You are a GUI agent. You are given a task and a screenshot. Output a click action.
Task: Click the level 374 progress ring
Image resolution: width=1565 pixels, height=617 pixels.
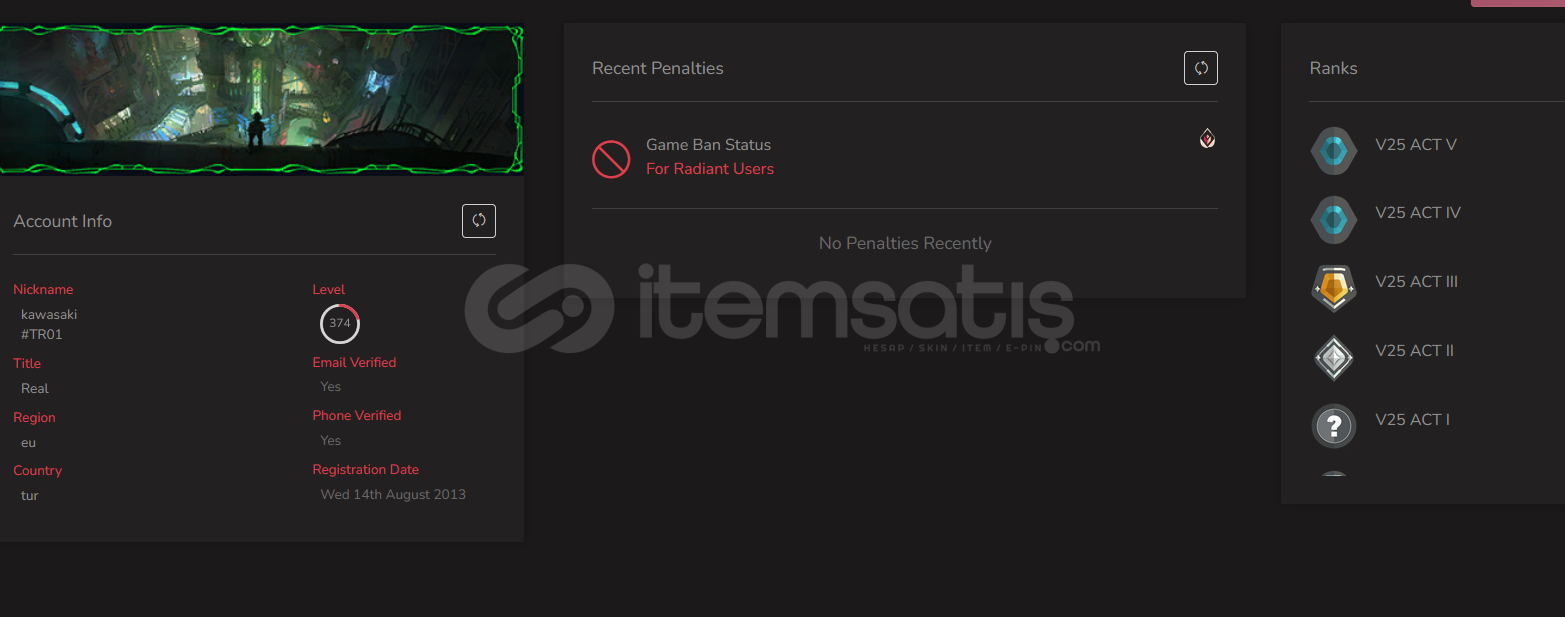(340, 323)
